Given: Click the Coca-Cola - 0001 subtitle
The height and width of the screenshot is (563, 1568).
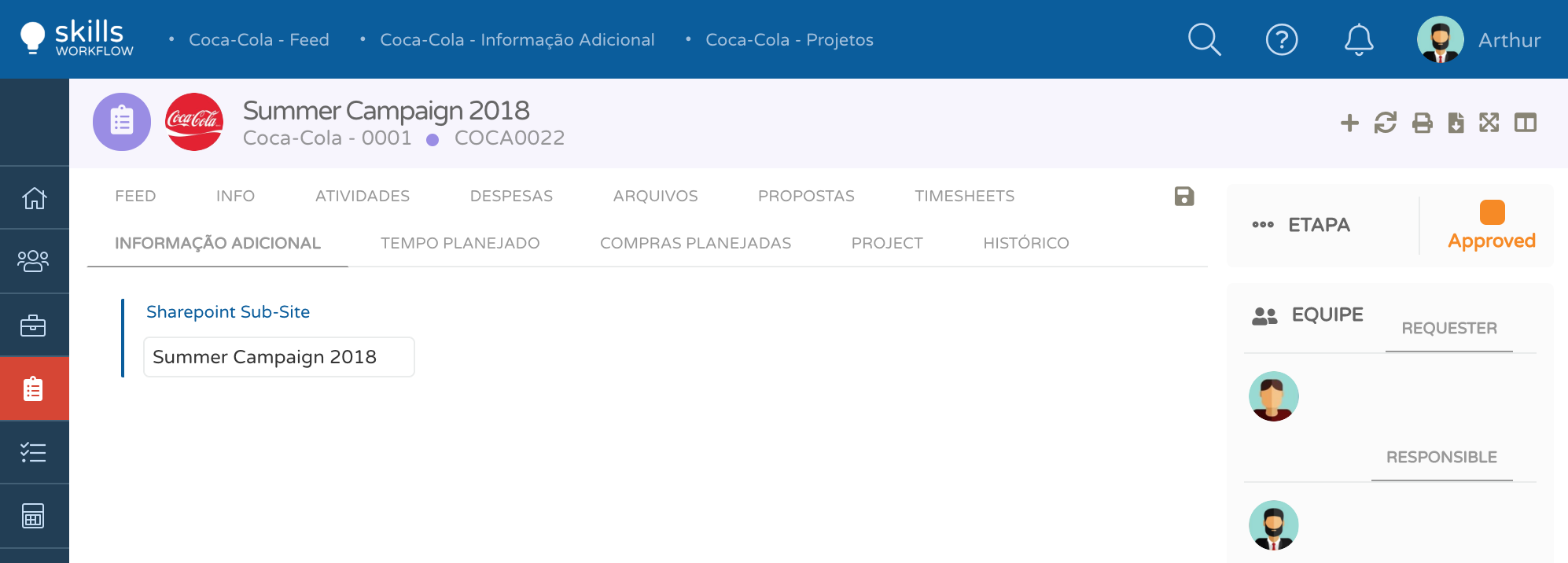Looking at the screenshot, I should click(x=327, y=138).
